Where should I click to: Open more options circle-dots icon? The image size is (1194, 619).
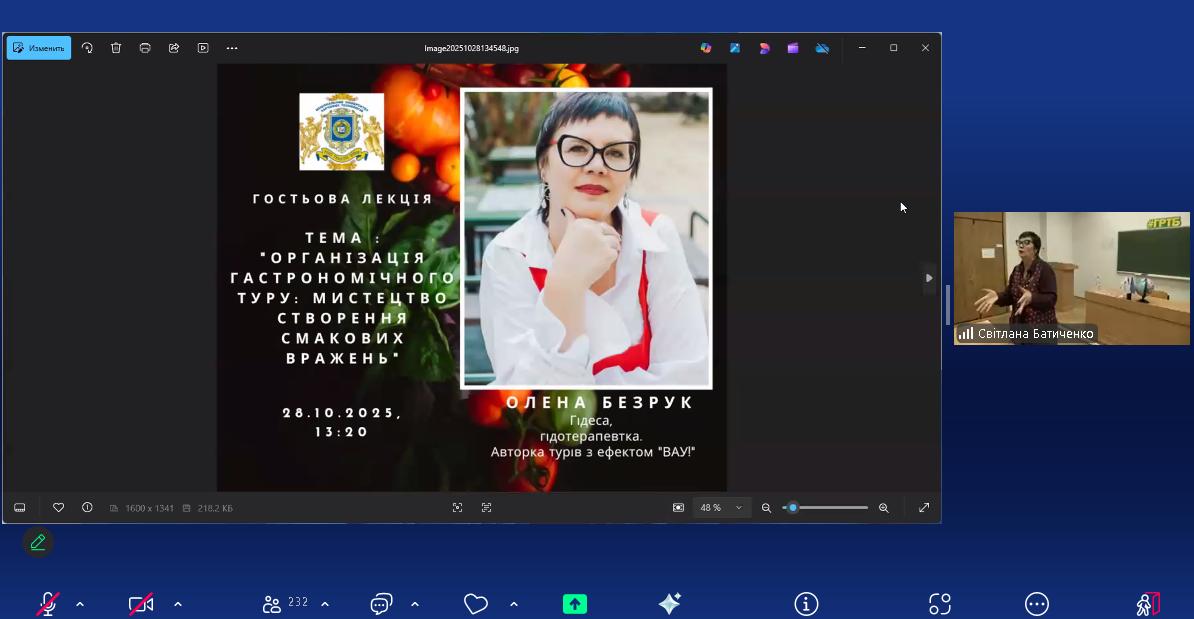pos(1036,605)
